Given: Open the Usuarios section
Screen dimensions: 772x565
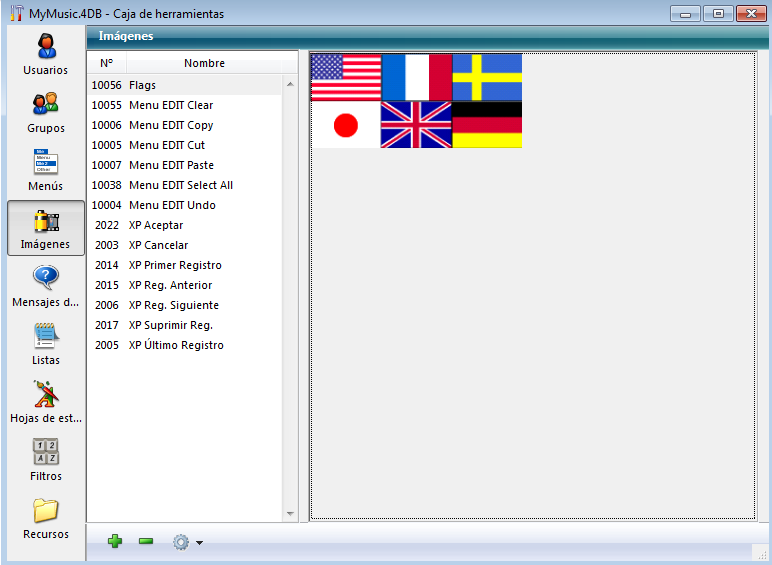Looking at the screenshot, I should pos(46,54).
